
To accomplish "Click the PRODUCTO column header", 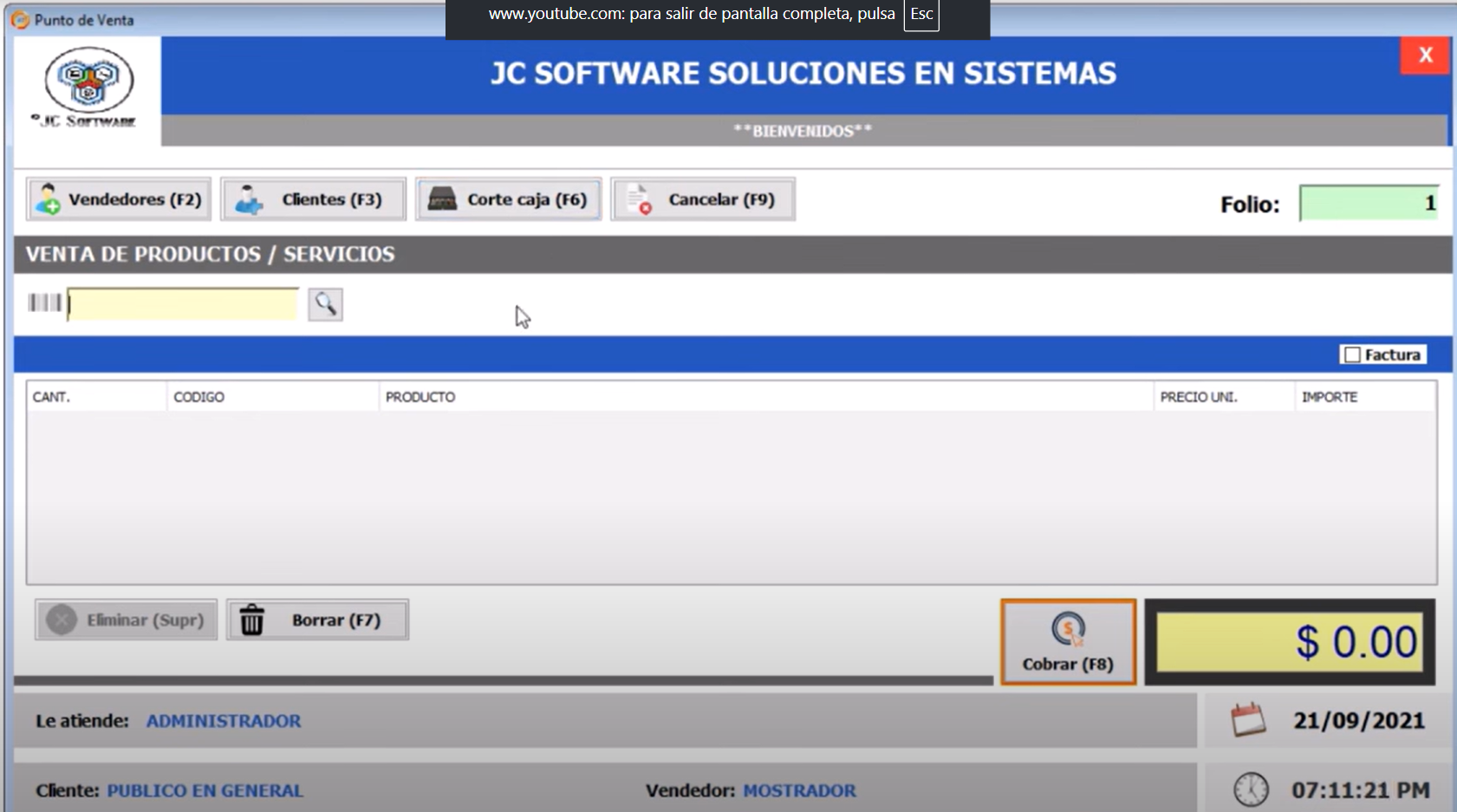I will point(420,397).
